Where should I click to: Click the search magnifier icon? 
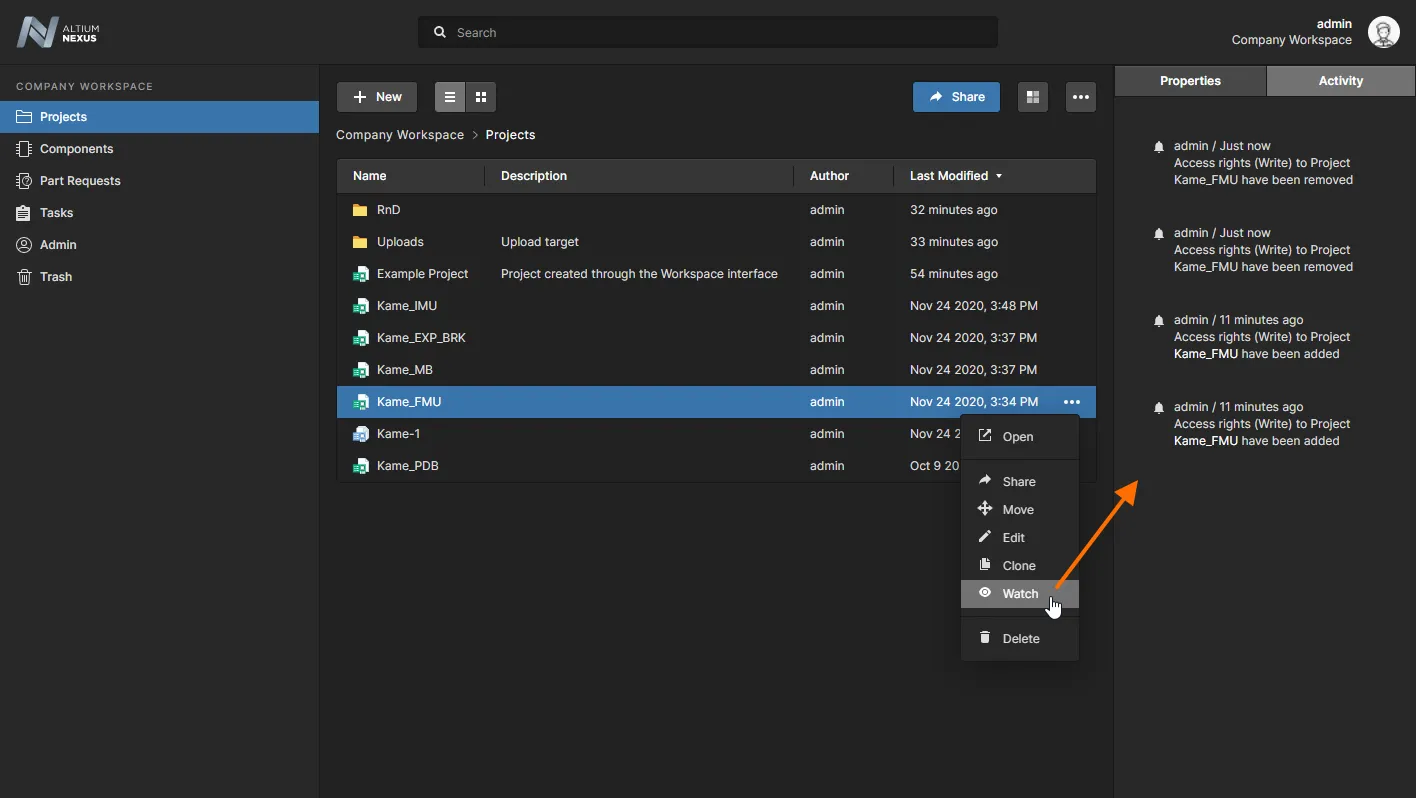coord(440,32)
